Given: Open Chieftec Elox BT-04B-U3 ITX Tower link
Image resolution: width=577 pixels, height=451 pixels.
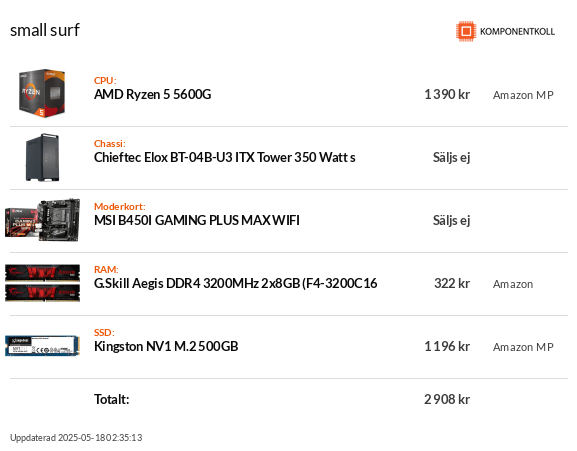Looking at the screenshot, I should coord(224,157).
